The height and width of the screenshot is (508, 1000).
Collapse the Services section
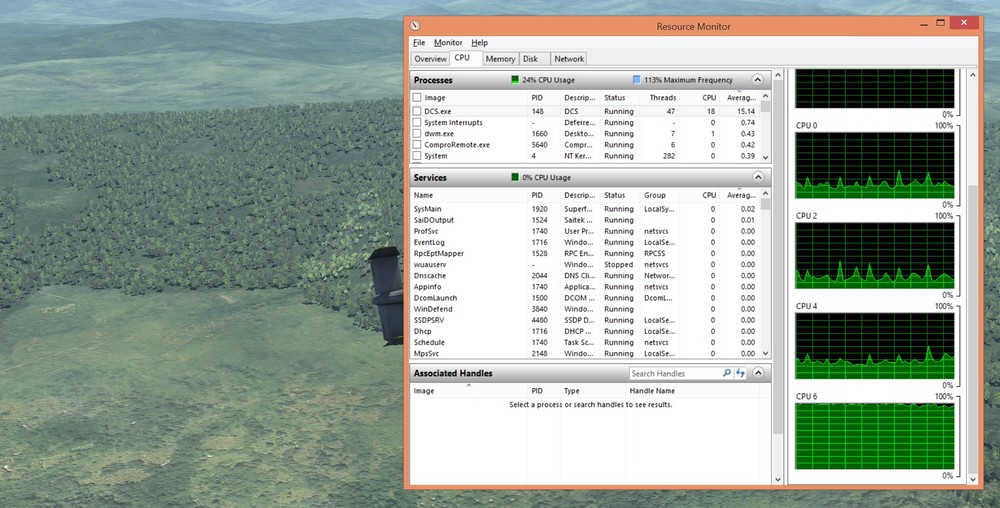click(757, 177)
